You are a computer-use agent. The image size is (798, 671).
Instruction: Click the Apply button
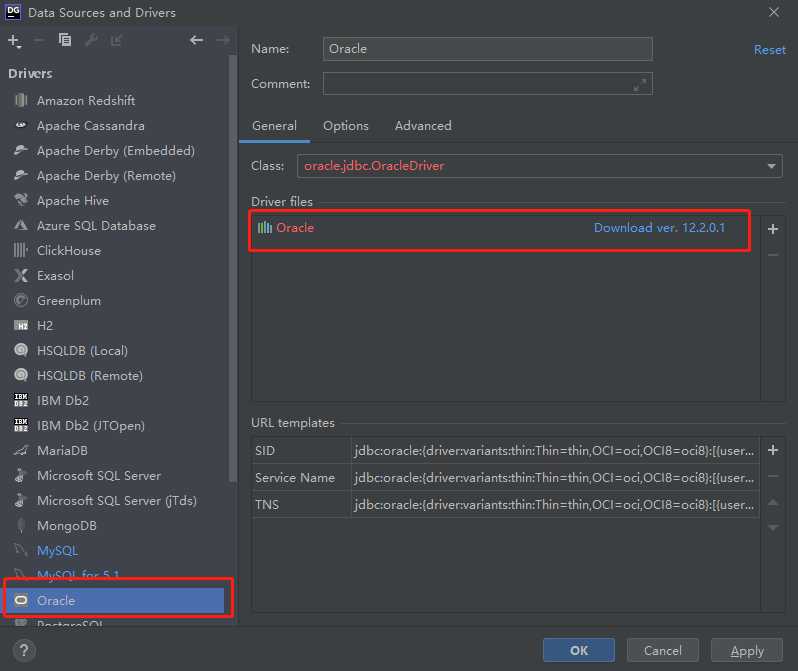click(747, 650)
